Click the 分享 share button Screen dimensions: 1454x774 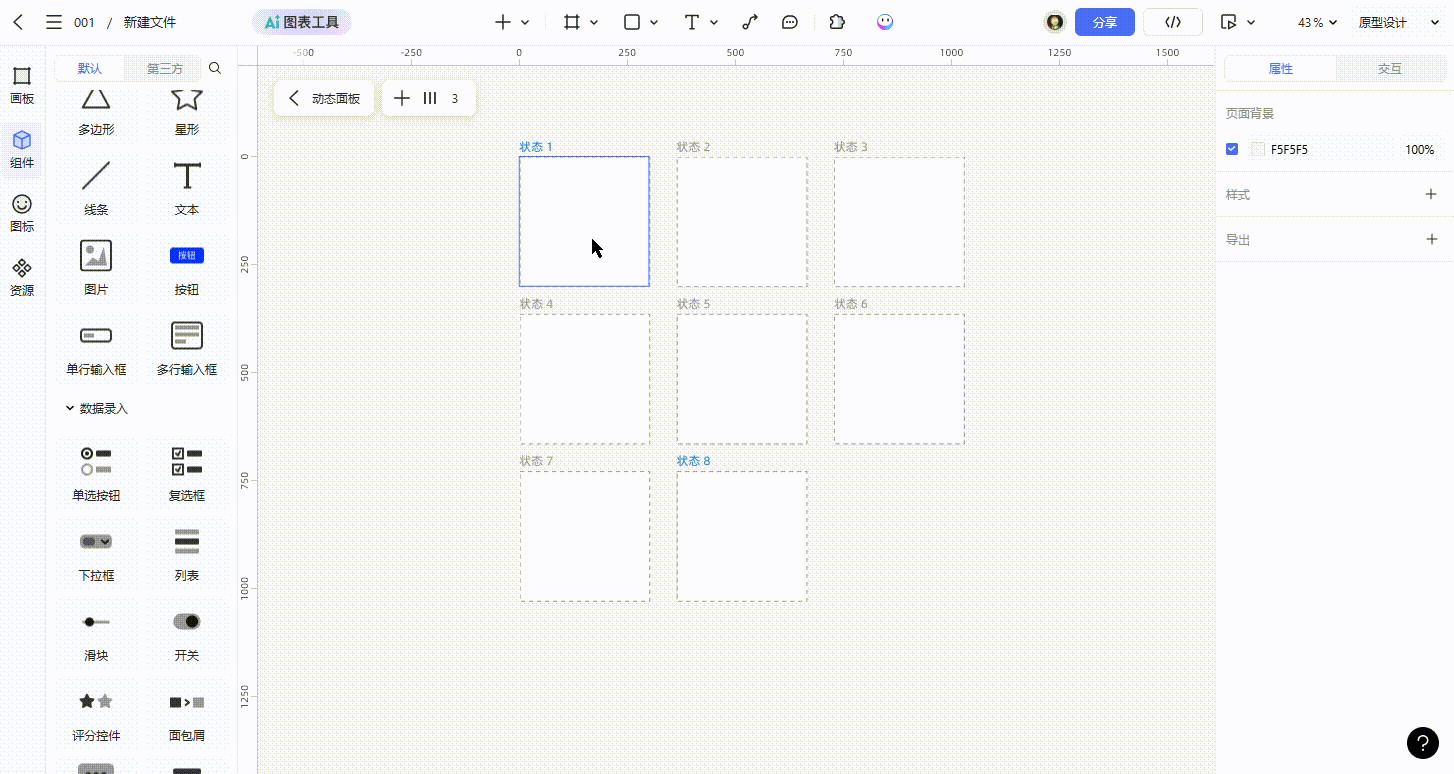pyautogui.click(x=1104, y=22)
